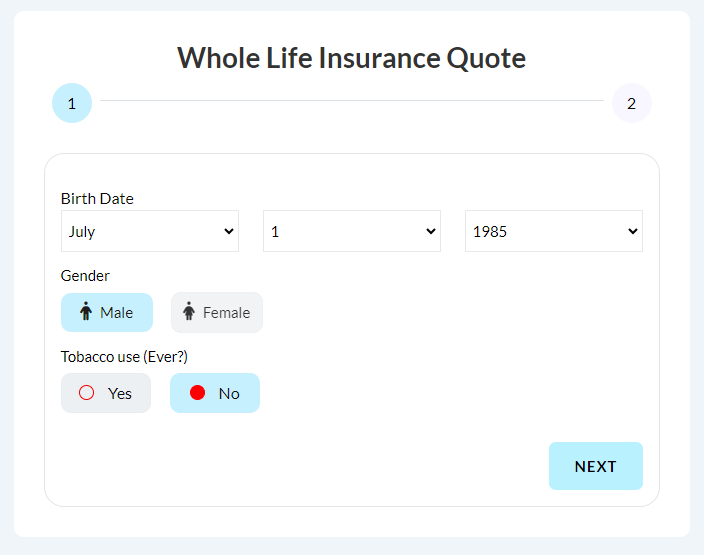
Task: Click the Yes tobacco use button
Action: 106,393
